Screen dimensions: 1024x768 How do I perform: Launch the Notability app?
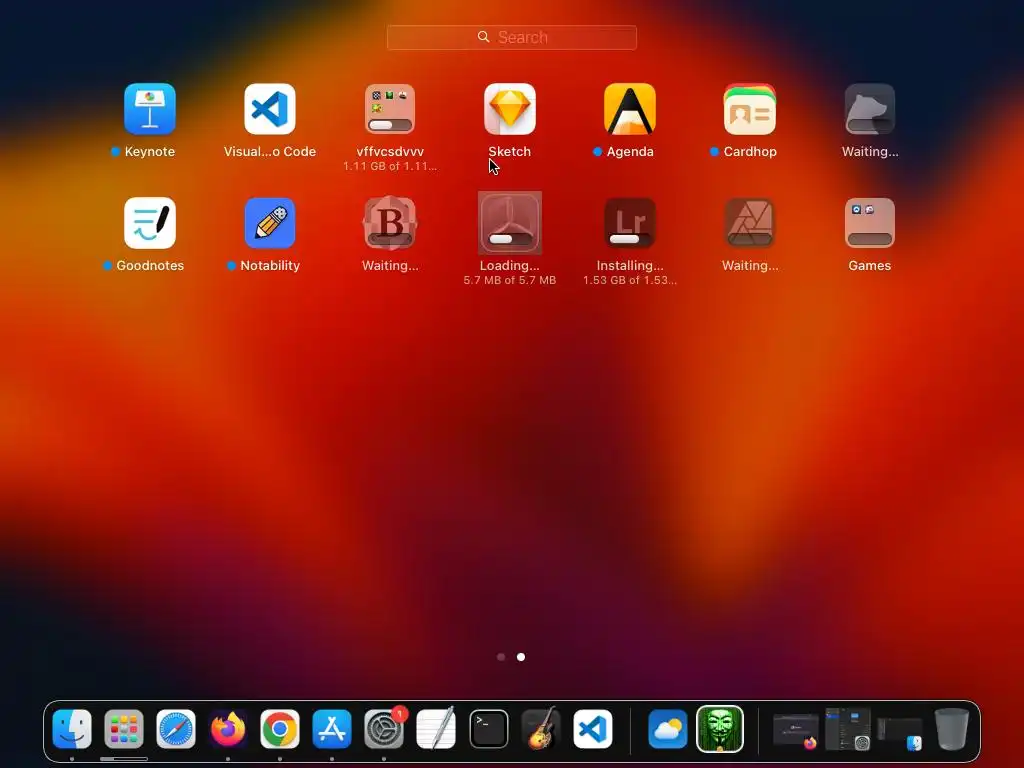(270, 223)
